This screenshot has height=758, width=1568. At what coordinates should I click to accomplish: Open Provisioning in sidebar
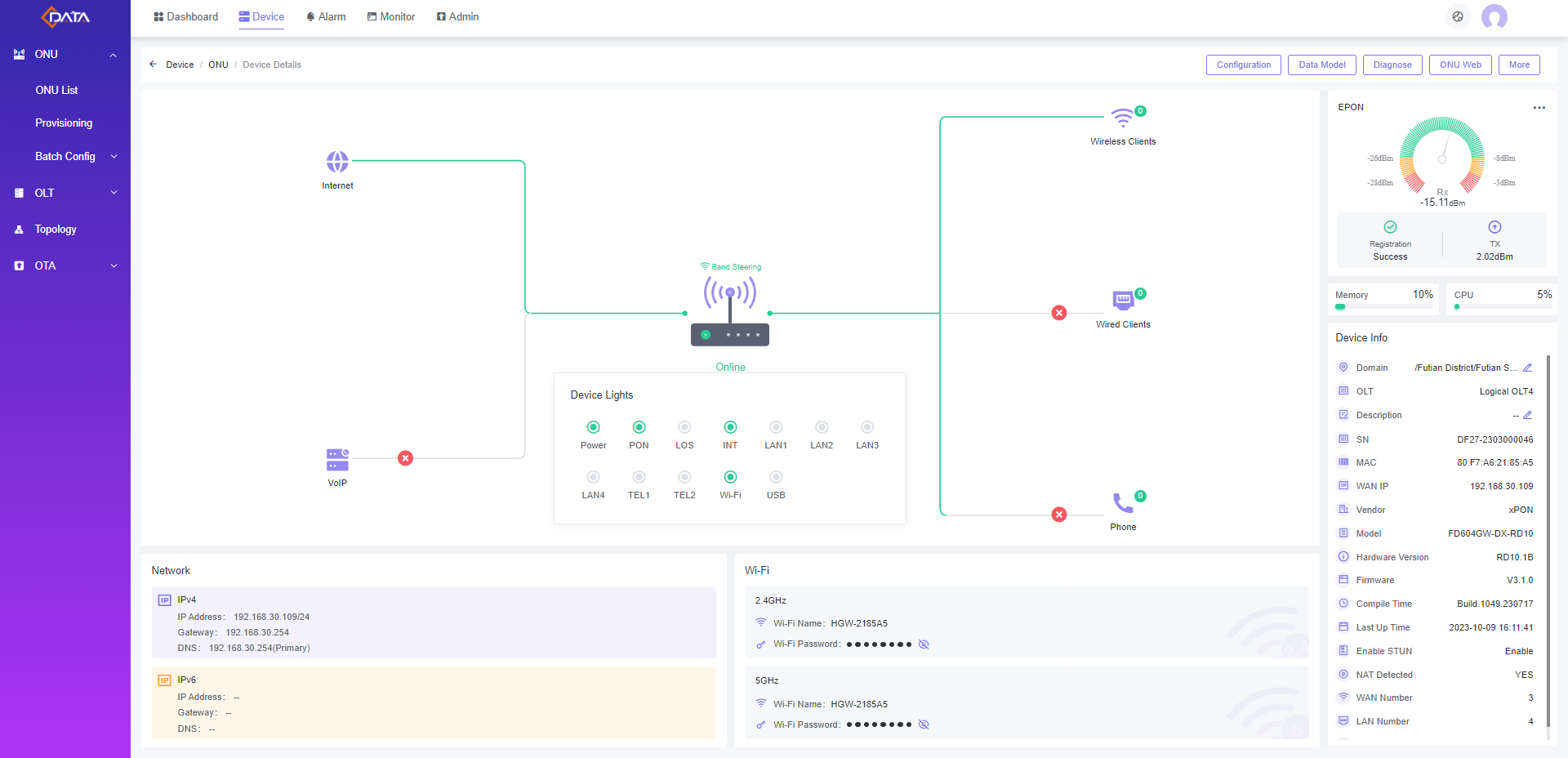[64, 123]
